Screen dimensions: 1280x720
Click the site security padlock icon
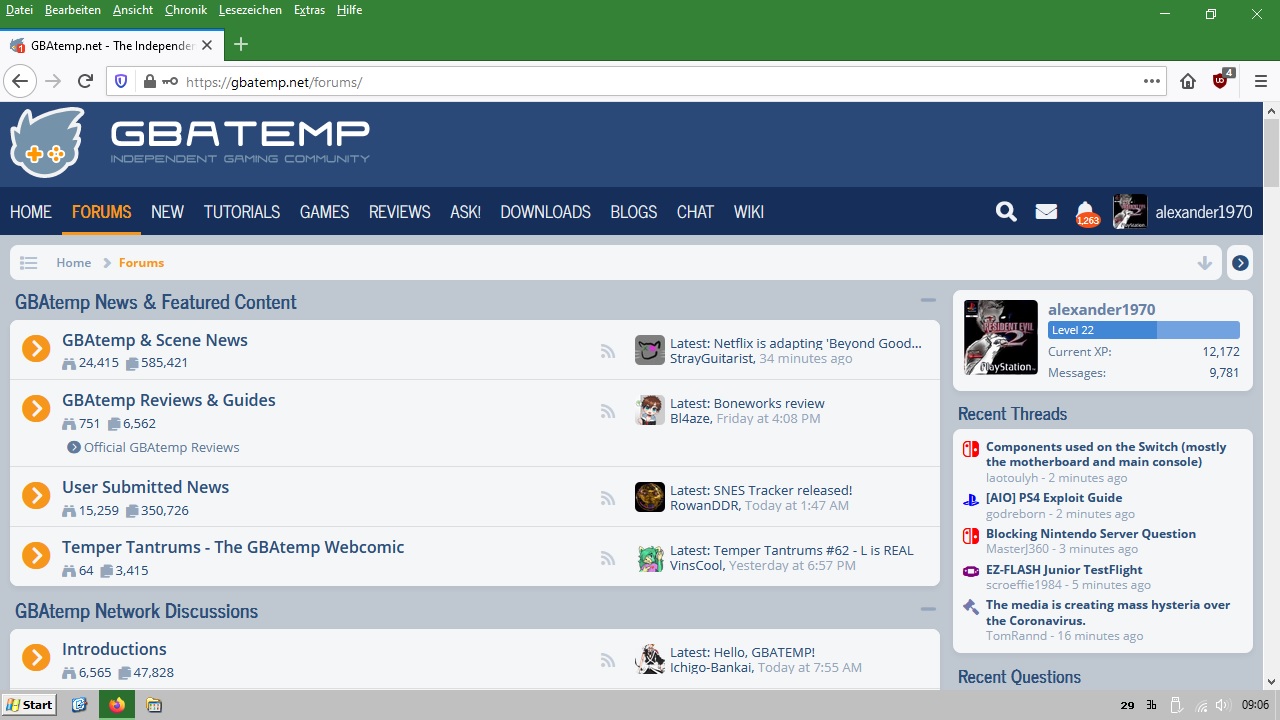tap(149, 82)
